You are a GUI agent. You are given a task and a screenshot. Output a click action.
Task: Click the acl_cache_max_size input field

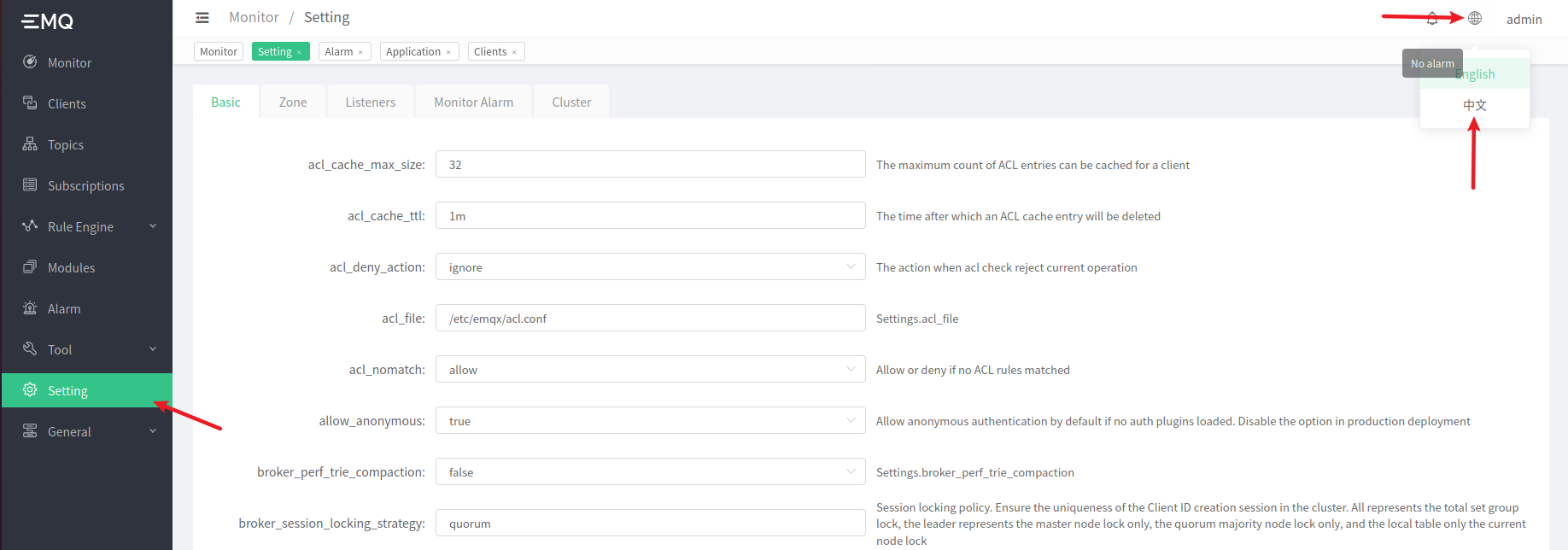[x=651, y=165]
